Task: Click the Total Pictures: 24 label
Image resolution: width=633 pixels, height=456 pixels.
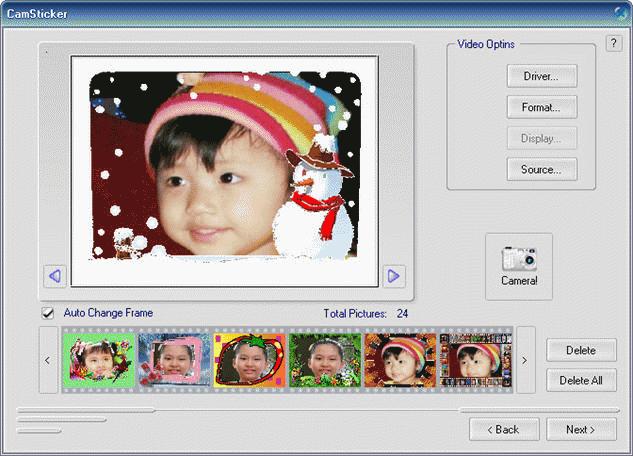Action: click(x=366, y=314)
